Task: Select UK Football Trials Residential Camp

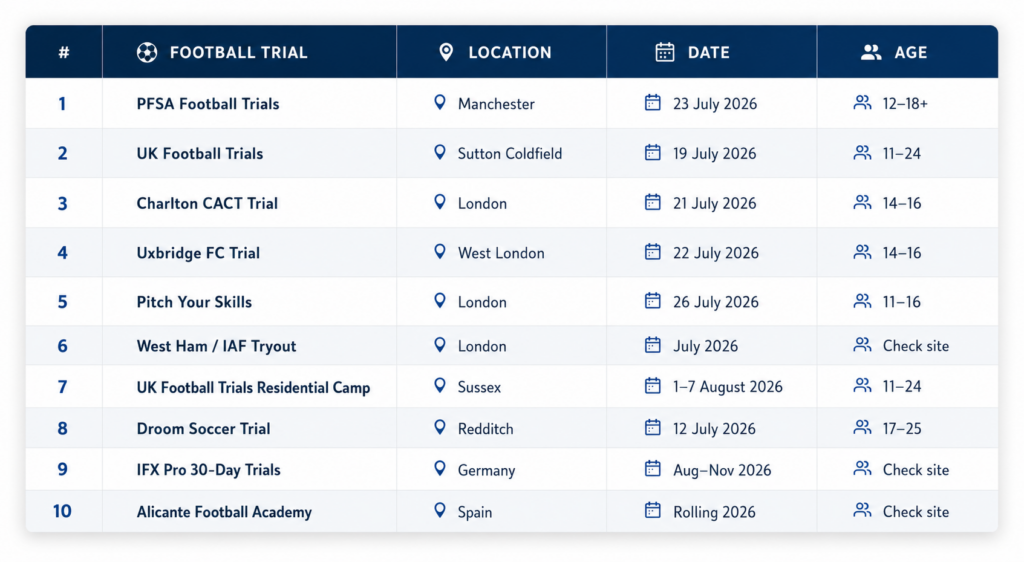Action: [x=253, y=387]
